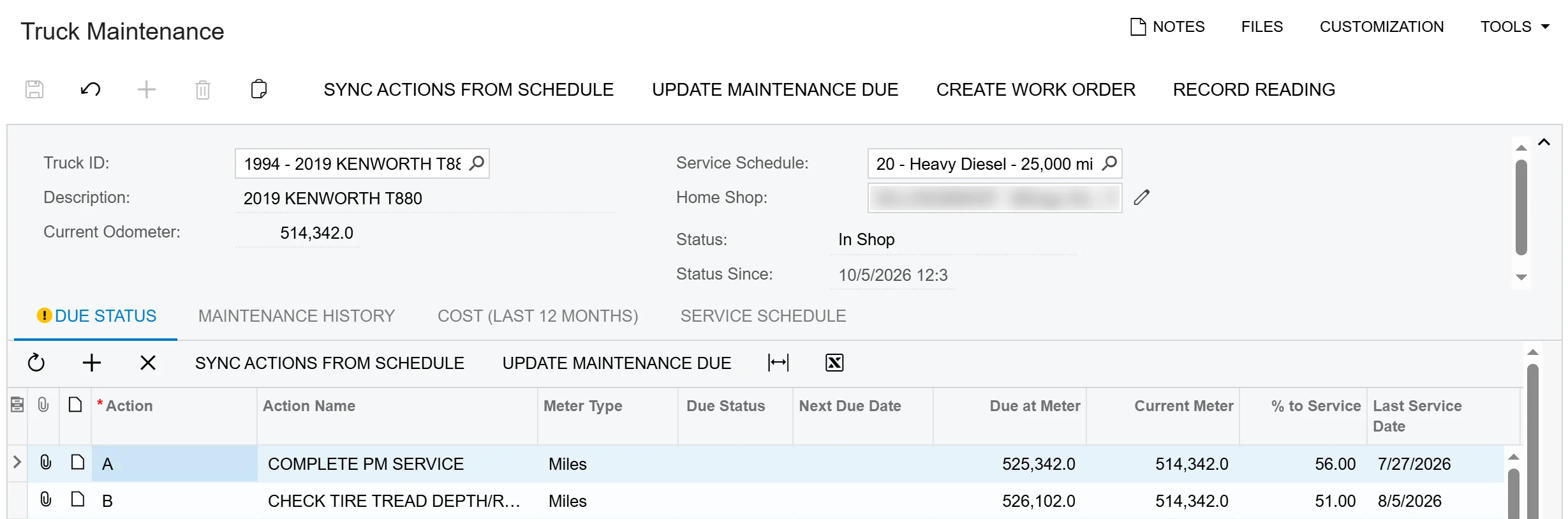The height and width of the screenshot is (519, 1568).
Task: Click the attachment paperclip on COMPLETE PM SERVICE row
Action: tap(46, 462)
